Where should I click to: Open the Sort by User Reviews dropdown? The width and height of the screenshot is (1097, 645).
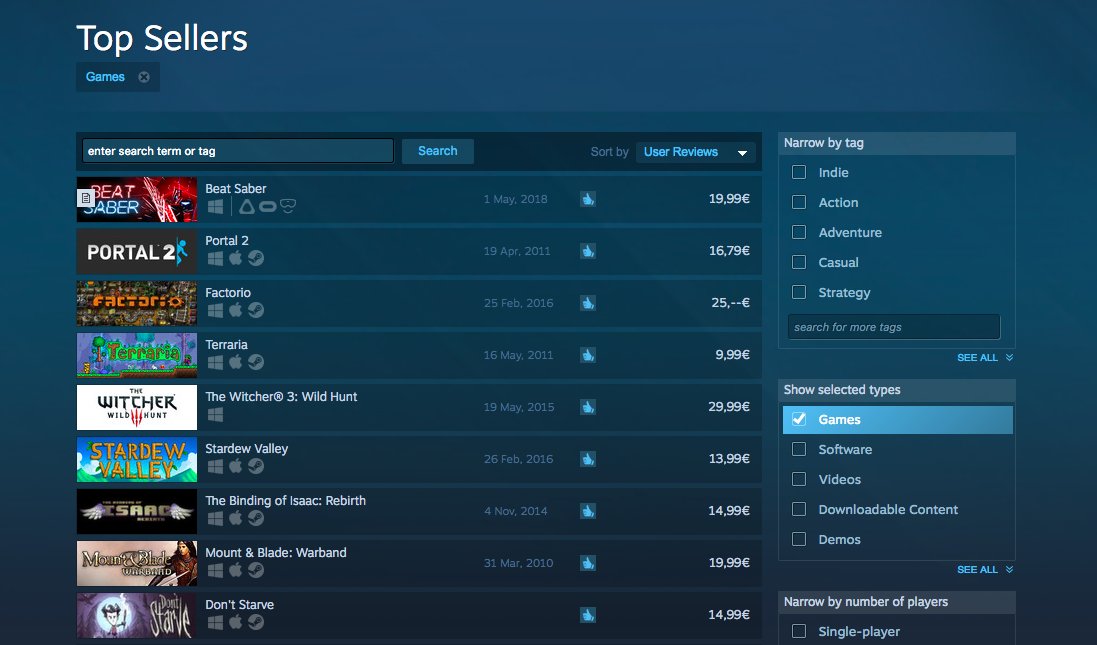[x=695, y=152]
